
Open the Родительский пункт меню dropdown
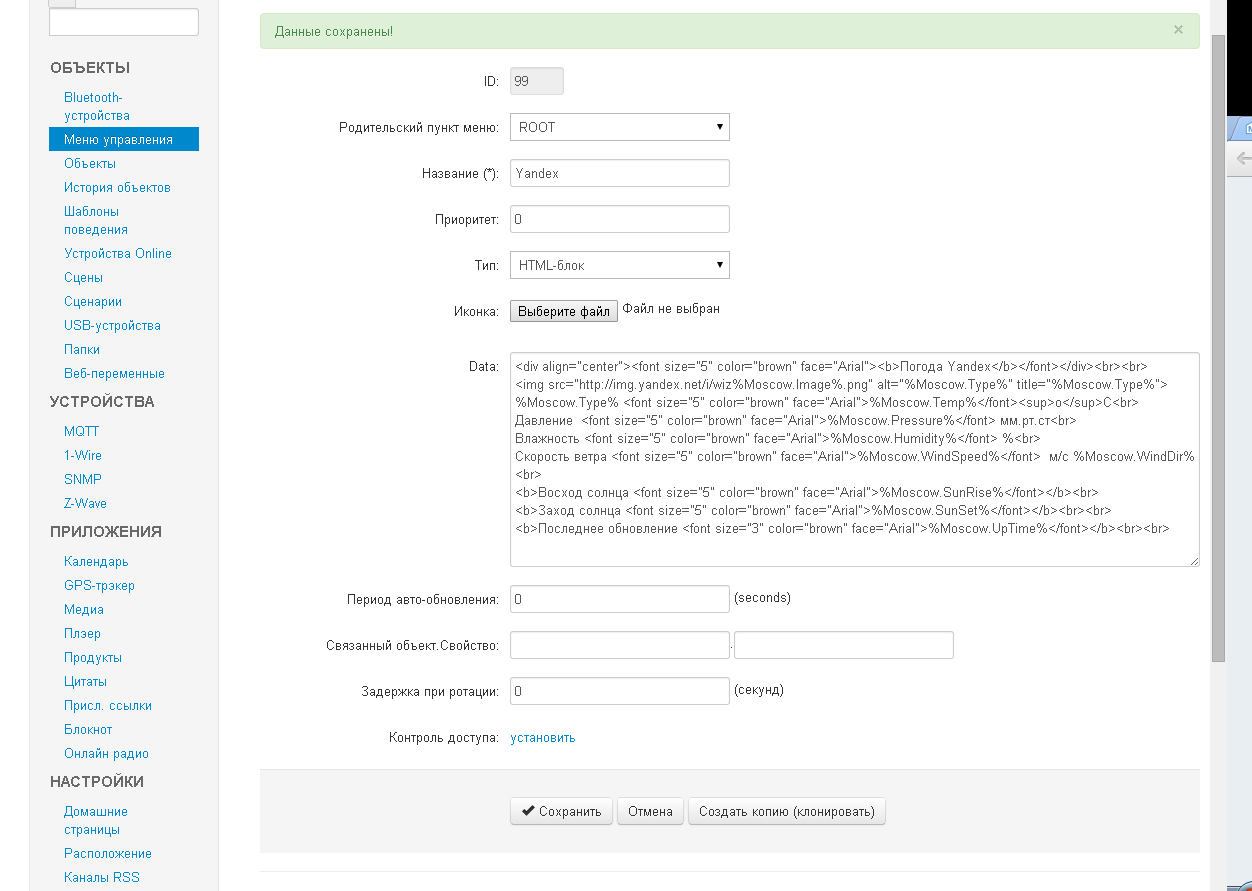tap(619, 127)
